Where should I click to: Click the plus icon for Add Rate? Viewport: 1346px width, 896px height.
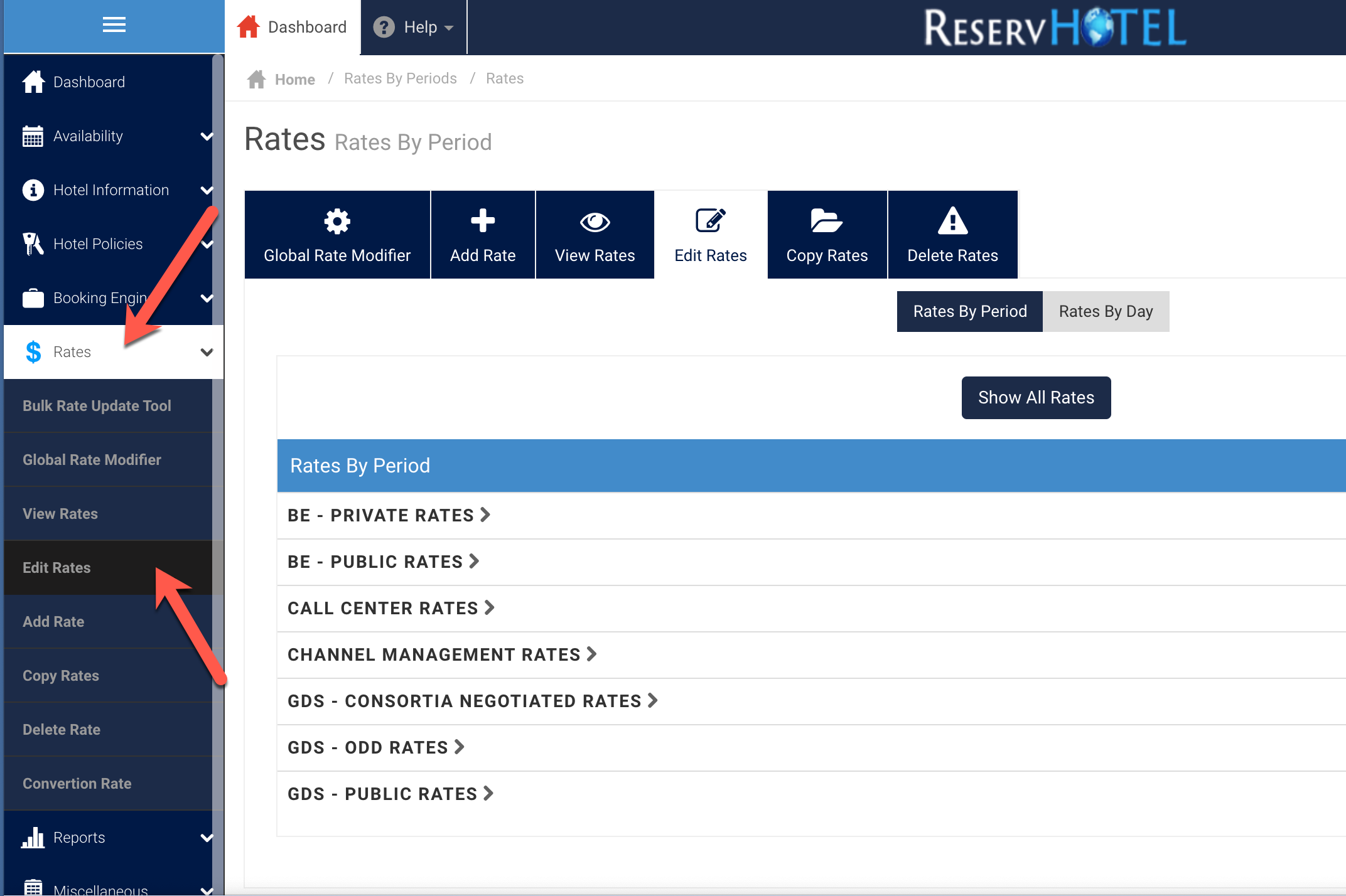pyautogui.click(x=482, y=221)
